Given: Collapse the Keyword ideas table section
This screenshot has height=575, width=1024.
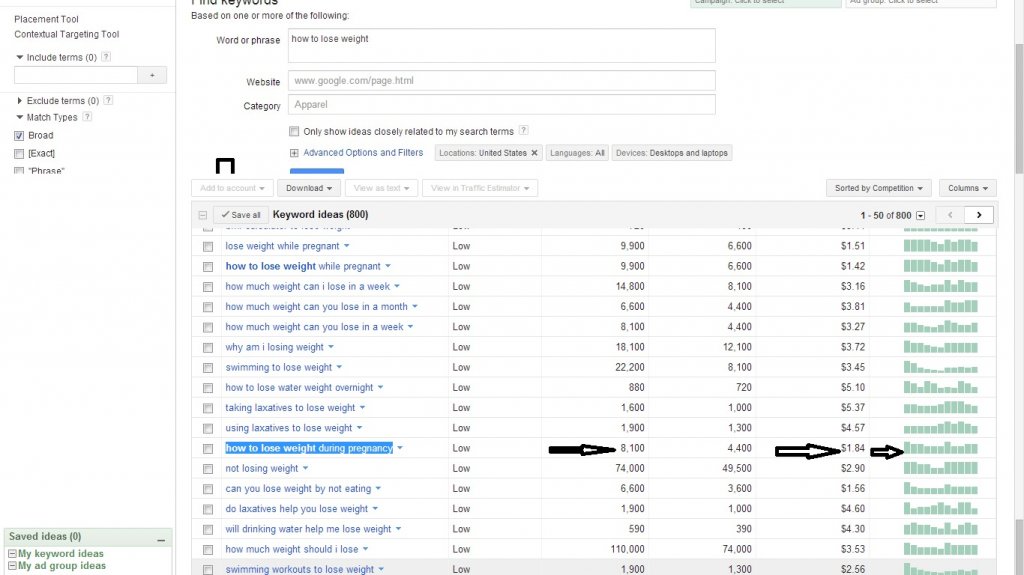Looking at the screenshot, I should [x=203, y=215].
